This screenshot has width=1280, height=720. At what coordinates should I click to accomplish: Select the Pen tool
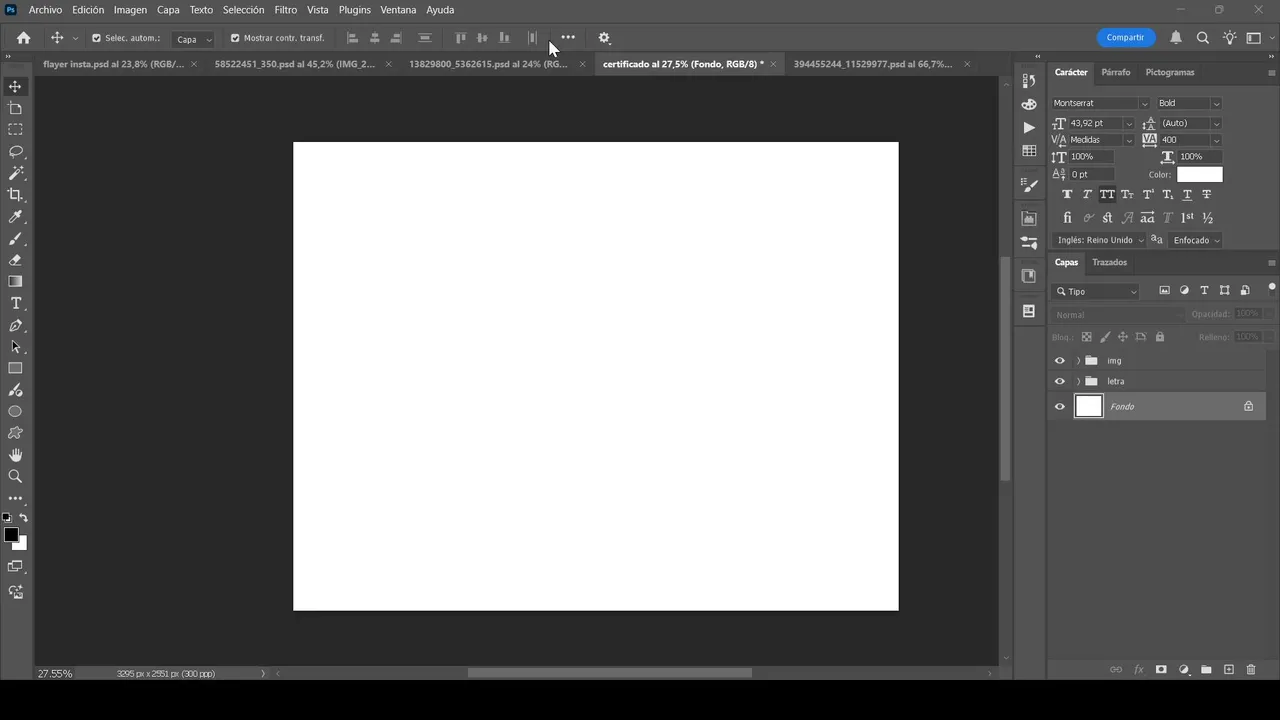point(15,326)
